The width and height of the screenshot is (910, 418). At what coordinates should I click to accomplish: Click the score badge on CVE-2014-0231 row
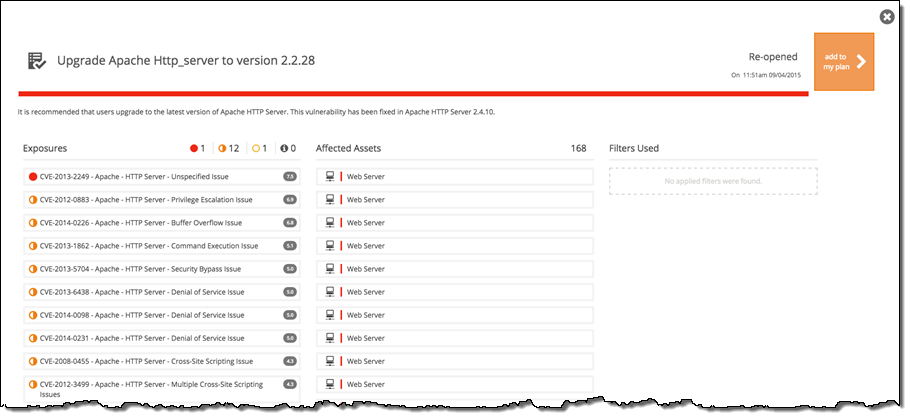click(x=290, y=338)
